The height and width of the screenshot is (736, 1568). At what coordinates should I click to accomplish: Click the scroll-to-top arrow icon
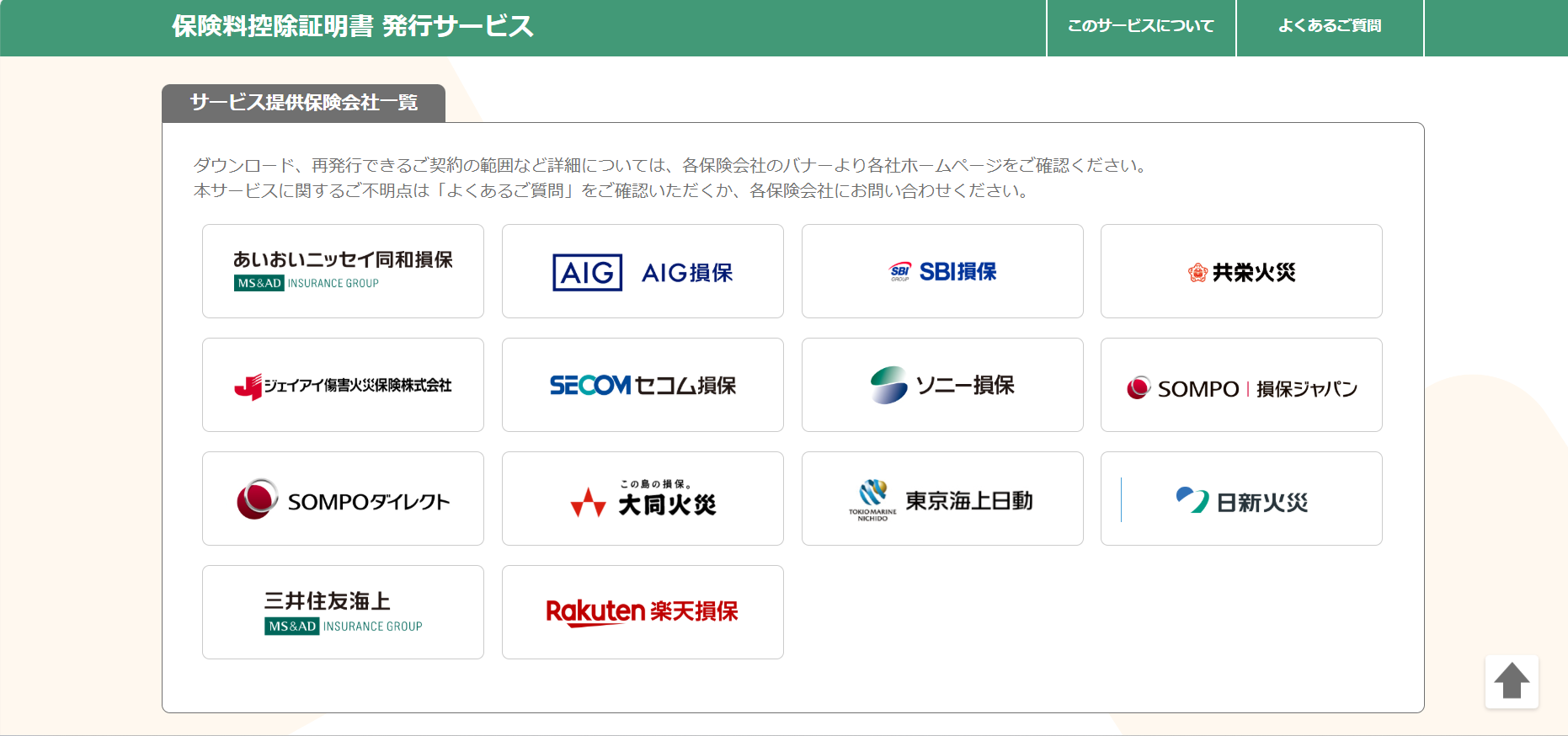pyautogui.click(x=1512, y=681)
